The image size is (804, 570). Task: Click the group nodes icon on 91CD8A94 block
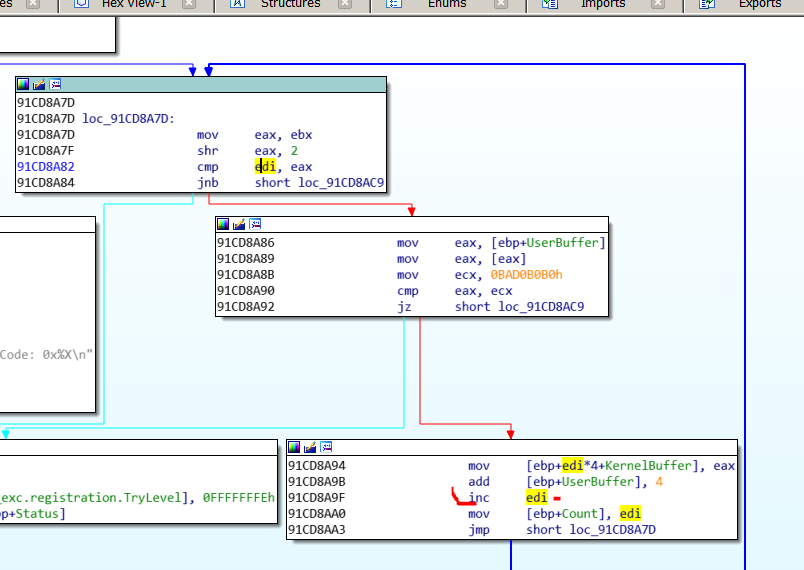click(x=325, y=447)
